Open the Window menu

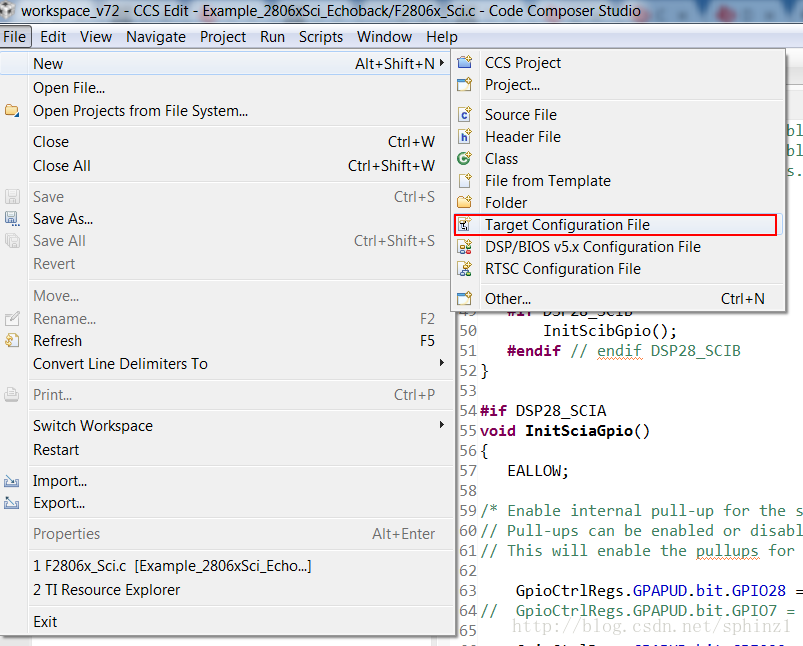click(x=384, y=37)
